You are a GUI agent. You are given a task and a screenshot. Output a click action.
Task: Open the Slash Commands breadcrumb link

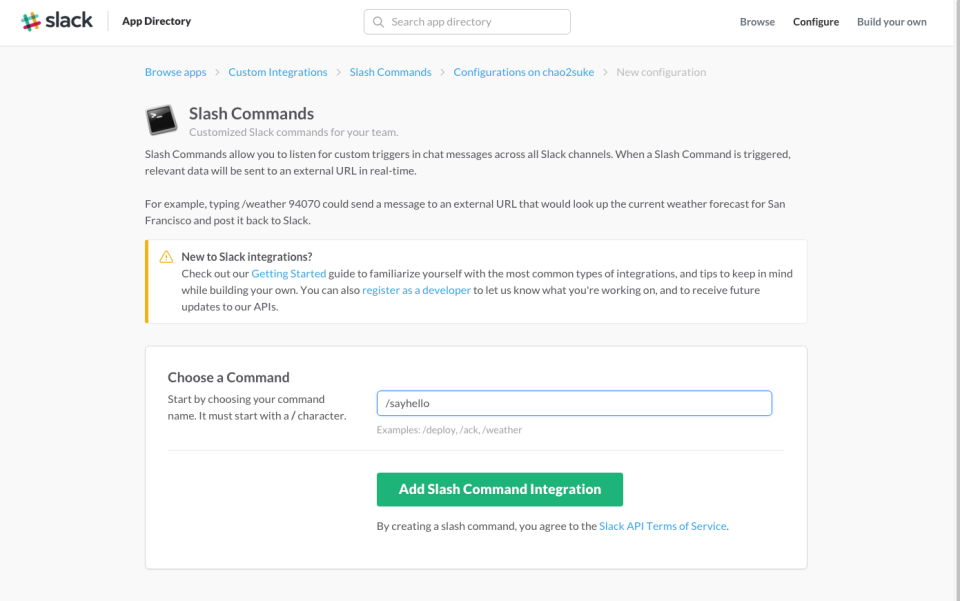pyautogui.click(x=390, y=71)
